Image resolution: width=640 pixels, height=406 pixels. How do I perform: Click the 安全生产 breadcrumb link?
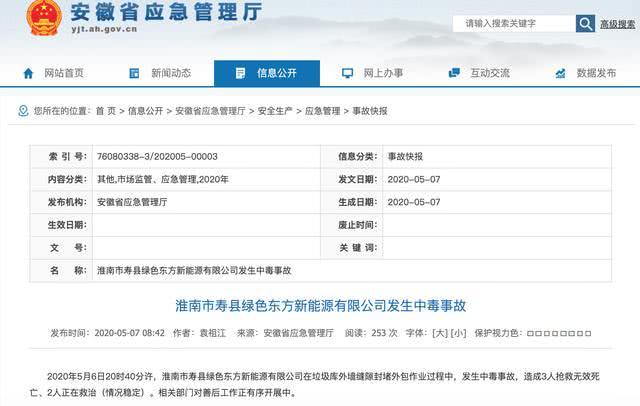coord(275,111)
